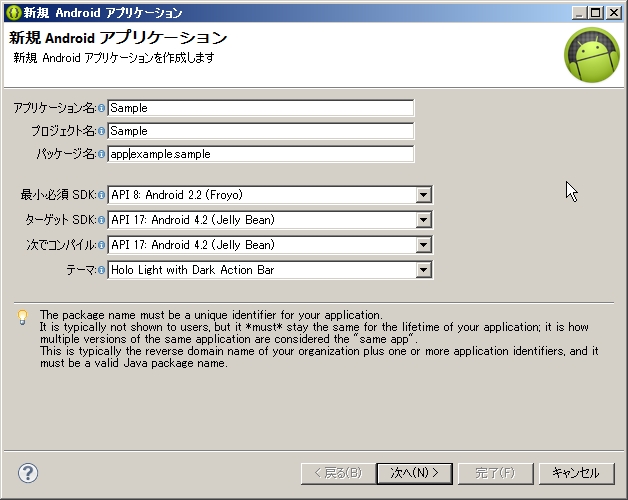Click info icon beside 最小必須 SDK label

point(101,195)
